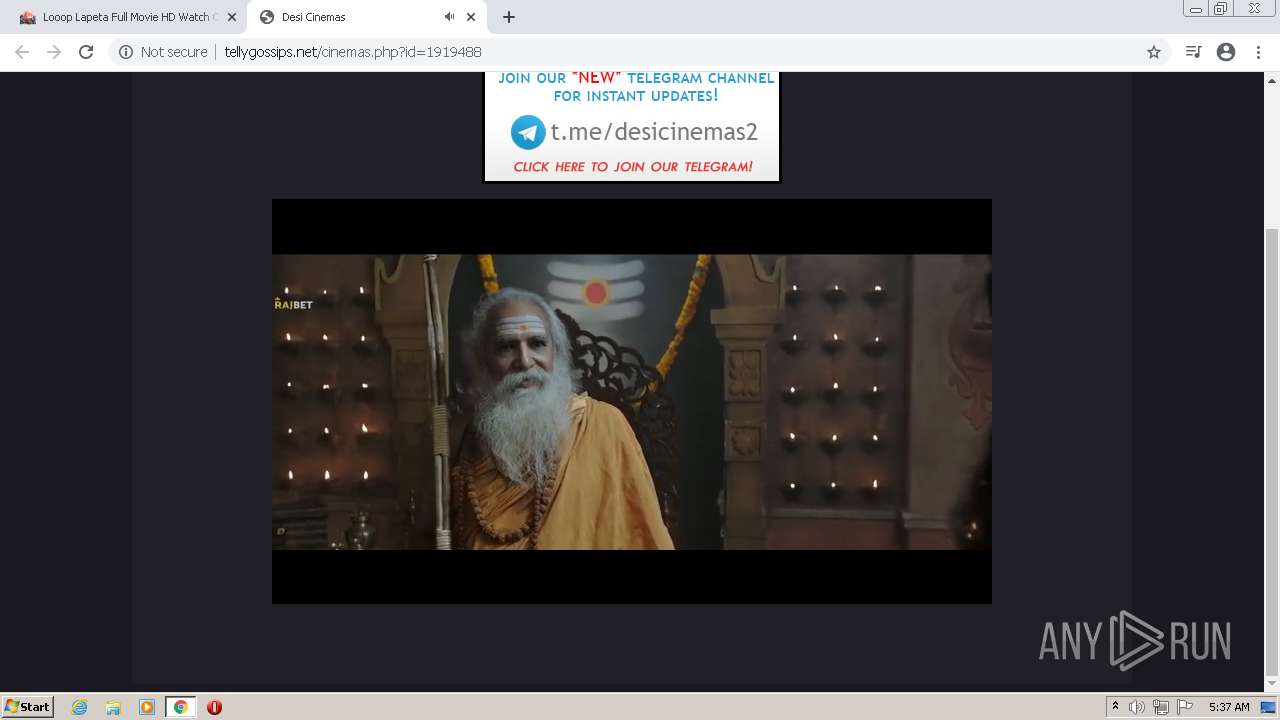Open File Explorer from taskbar

click(x=113, y=707)
